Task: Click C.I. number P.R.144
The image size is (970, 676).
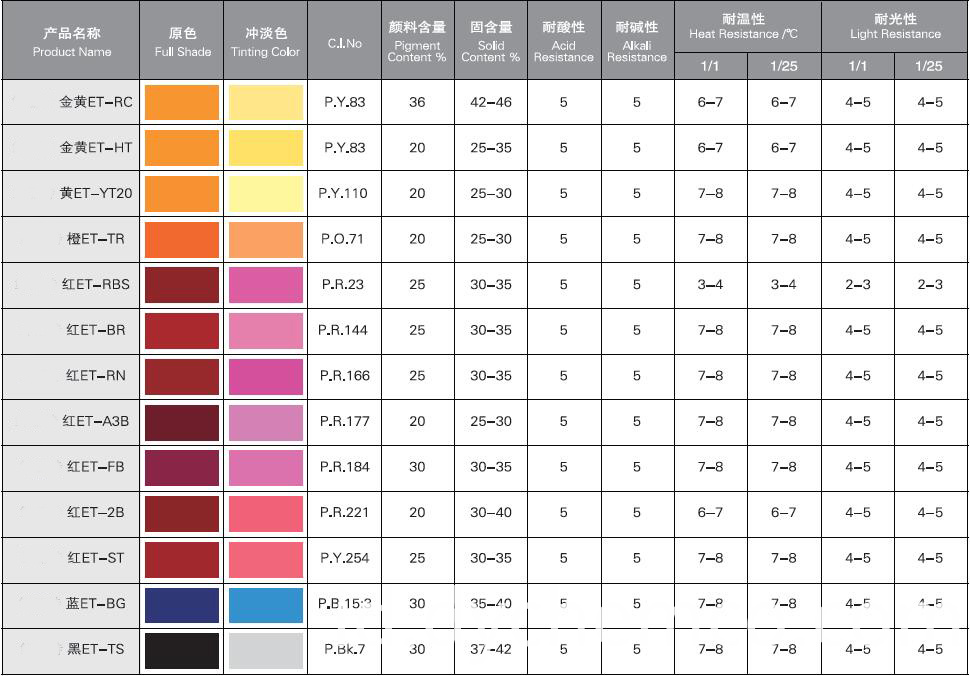Action: tap(343, 330)
